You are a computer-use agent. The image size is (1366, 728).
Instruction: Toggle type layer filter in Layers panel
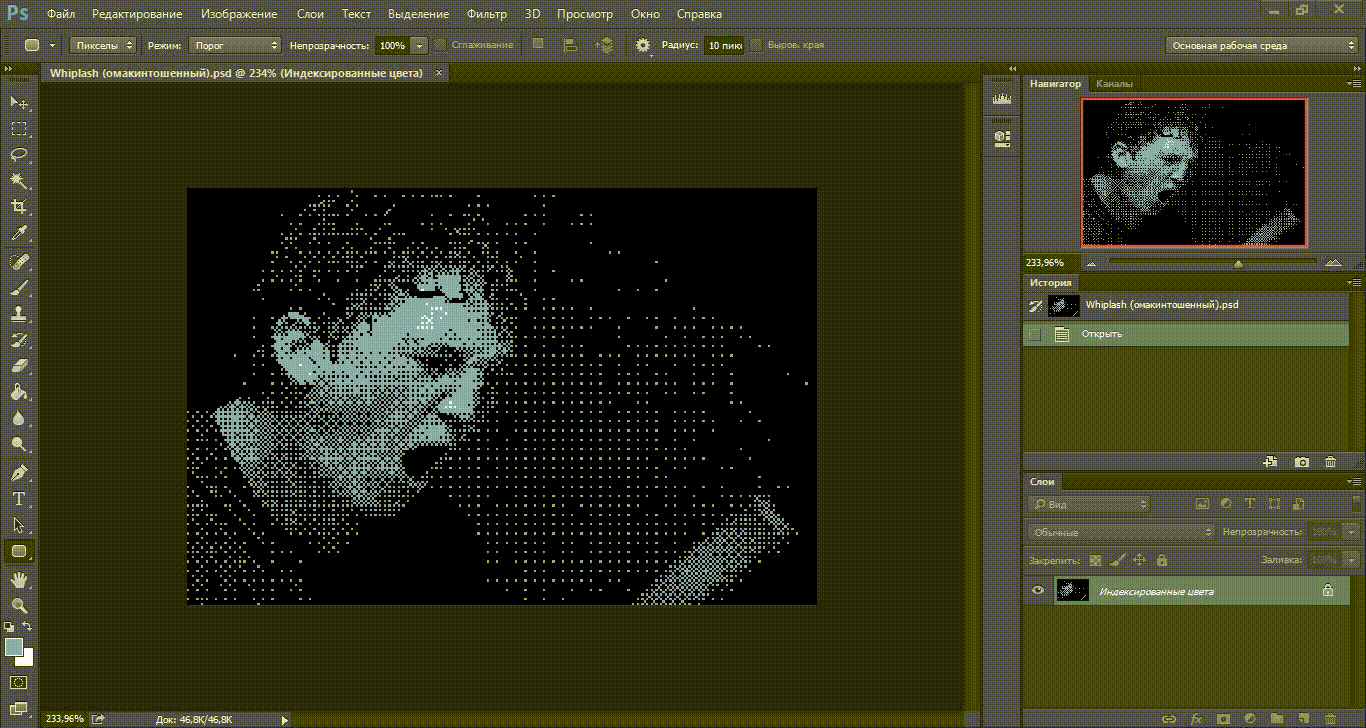pyautogui.click(x=1250, y=504)
